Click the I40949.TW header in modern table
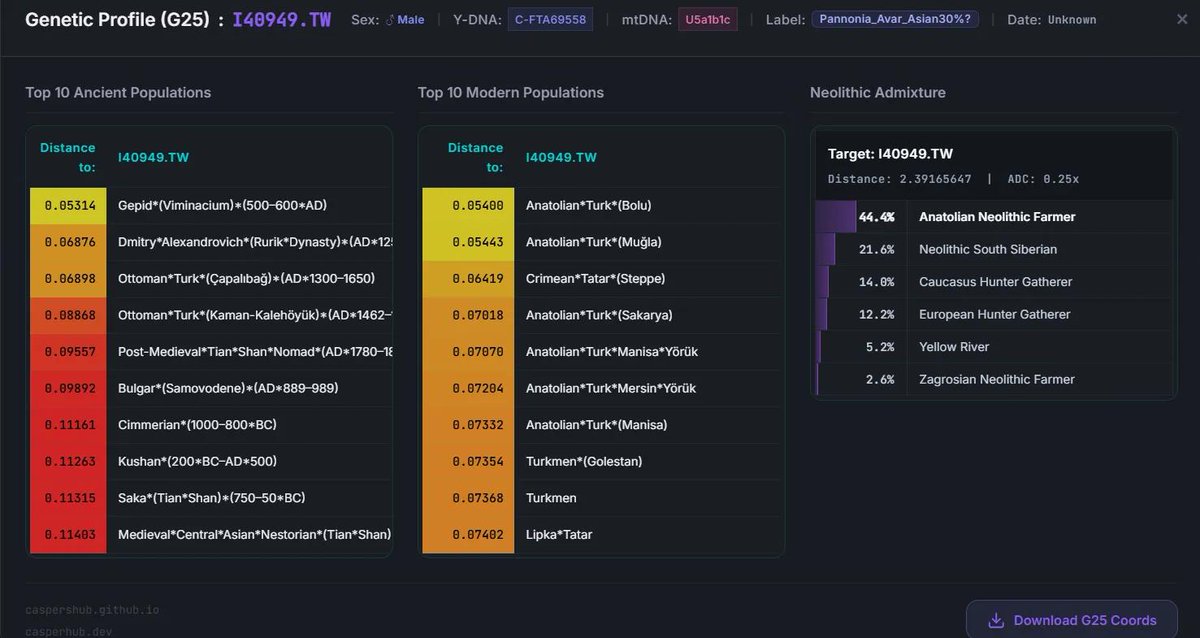This screenshot has width=1200, height=638. click(x=561, y=157)
